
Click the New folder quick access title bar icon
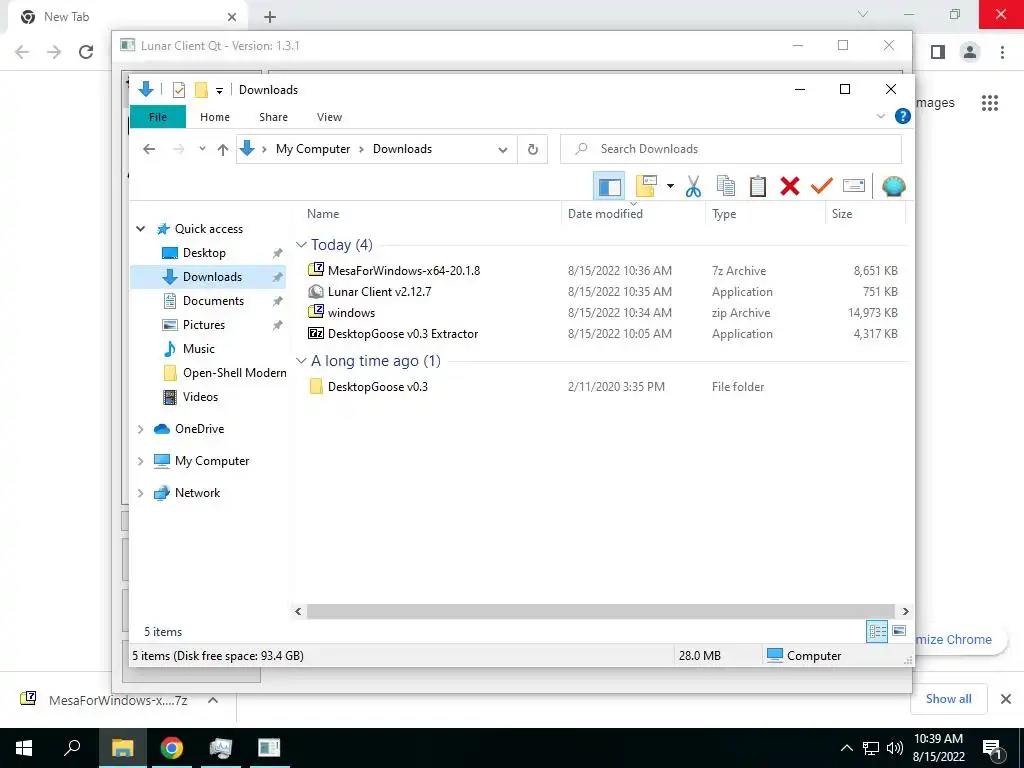point(201,90)
